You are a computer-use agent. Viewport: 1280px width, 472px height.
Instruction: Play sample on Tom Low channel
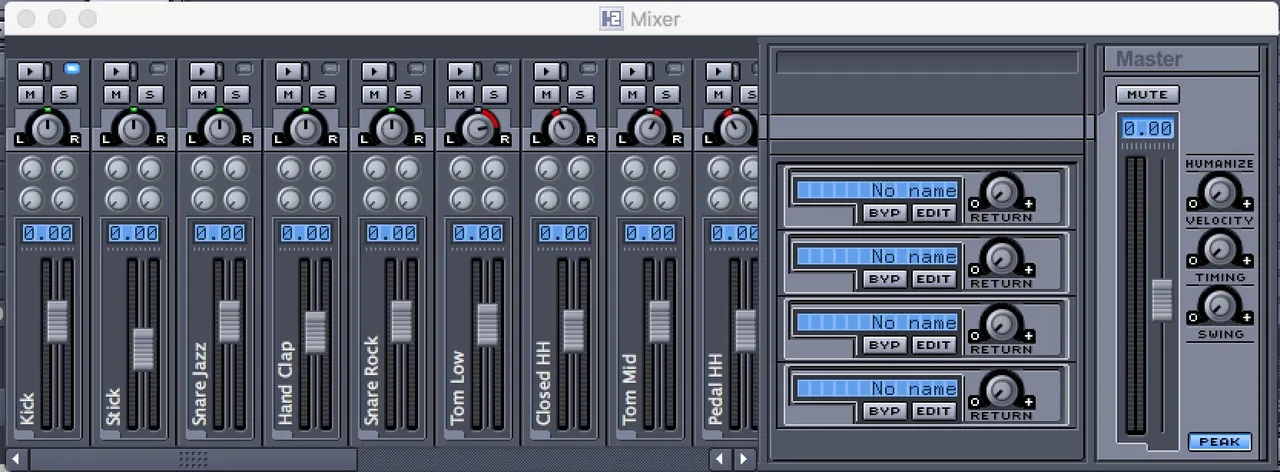(461, 71)
